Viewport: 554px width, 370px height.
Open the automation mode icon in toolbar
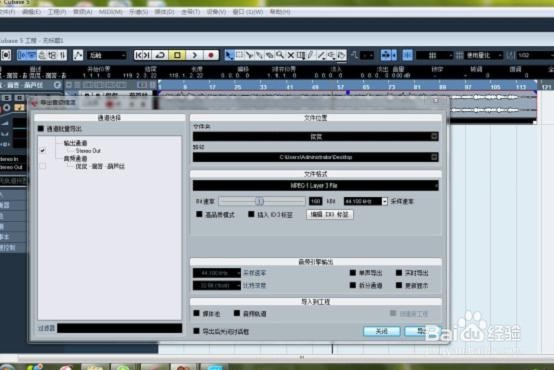coord(78,55)
